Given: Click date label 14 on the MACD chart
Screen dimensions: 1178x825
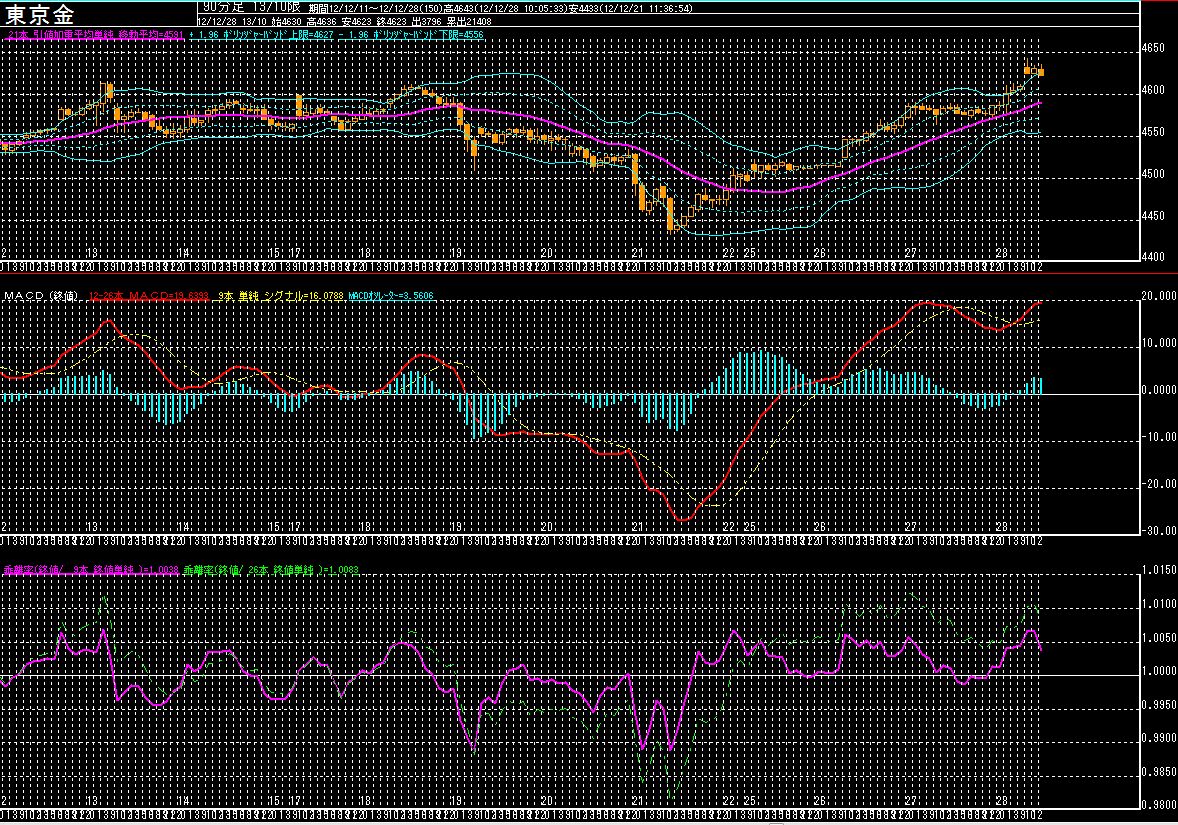Looking at the screenshot, I should coord(183,527).
